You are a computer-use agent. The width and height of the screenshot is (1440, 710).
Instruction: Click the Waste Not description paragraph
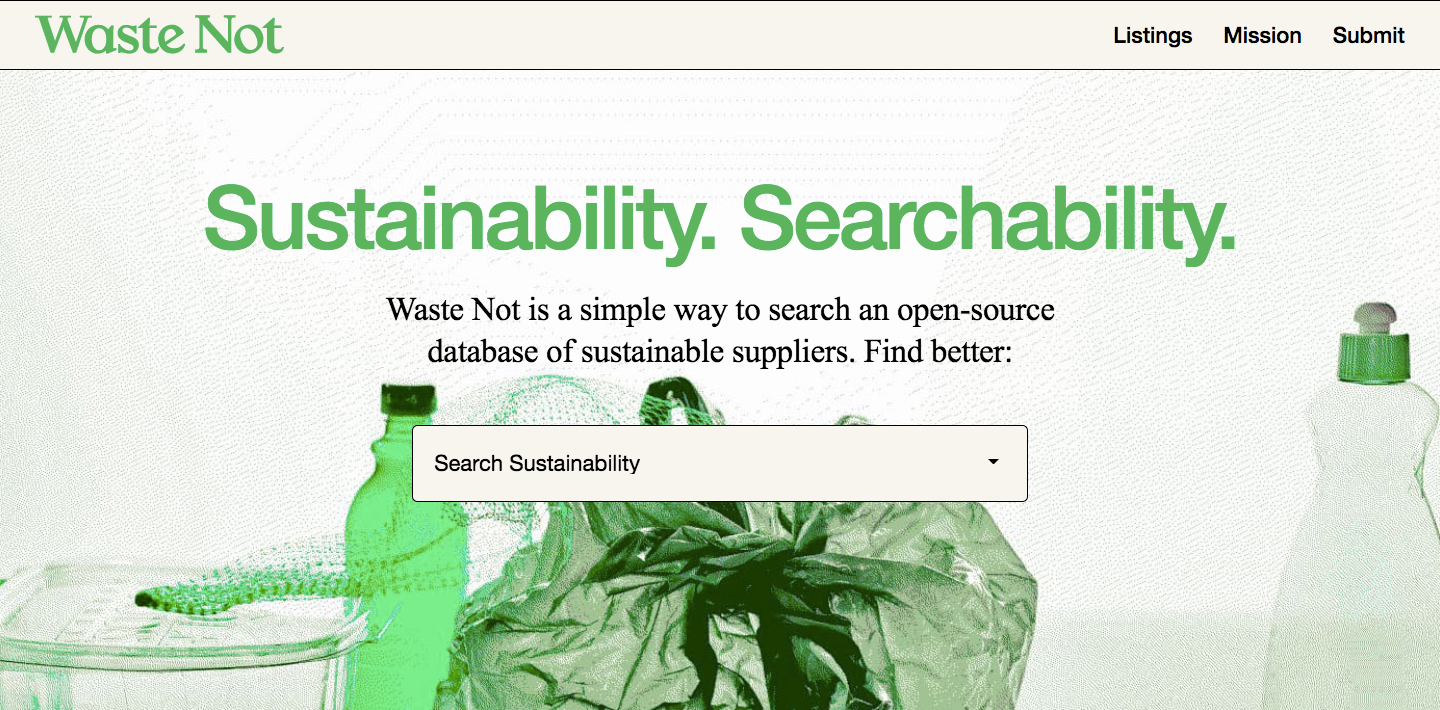(720, 330)
